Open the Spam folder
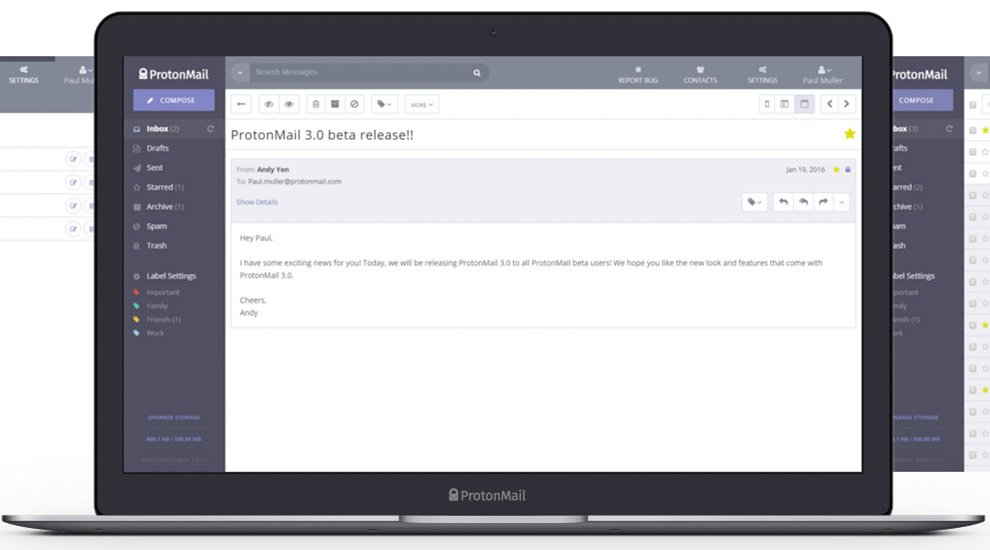This screenshot has width=990, height=550. pyautogui.click(x=157, y=226)
